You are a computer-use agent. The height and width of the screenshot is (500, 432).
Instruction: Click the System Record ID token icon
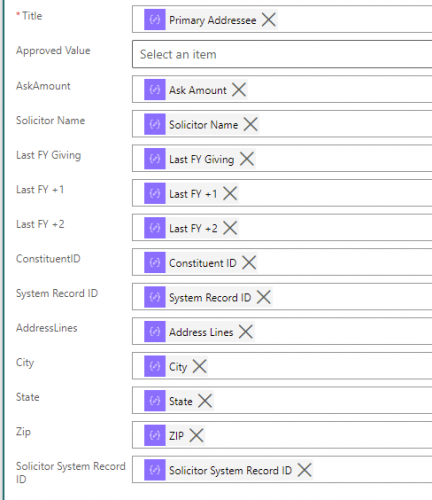155,297
